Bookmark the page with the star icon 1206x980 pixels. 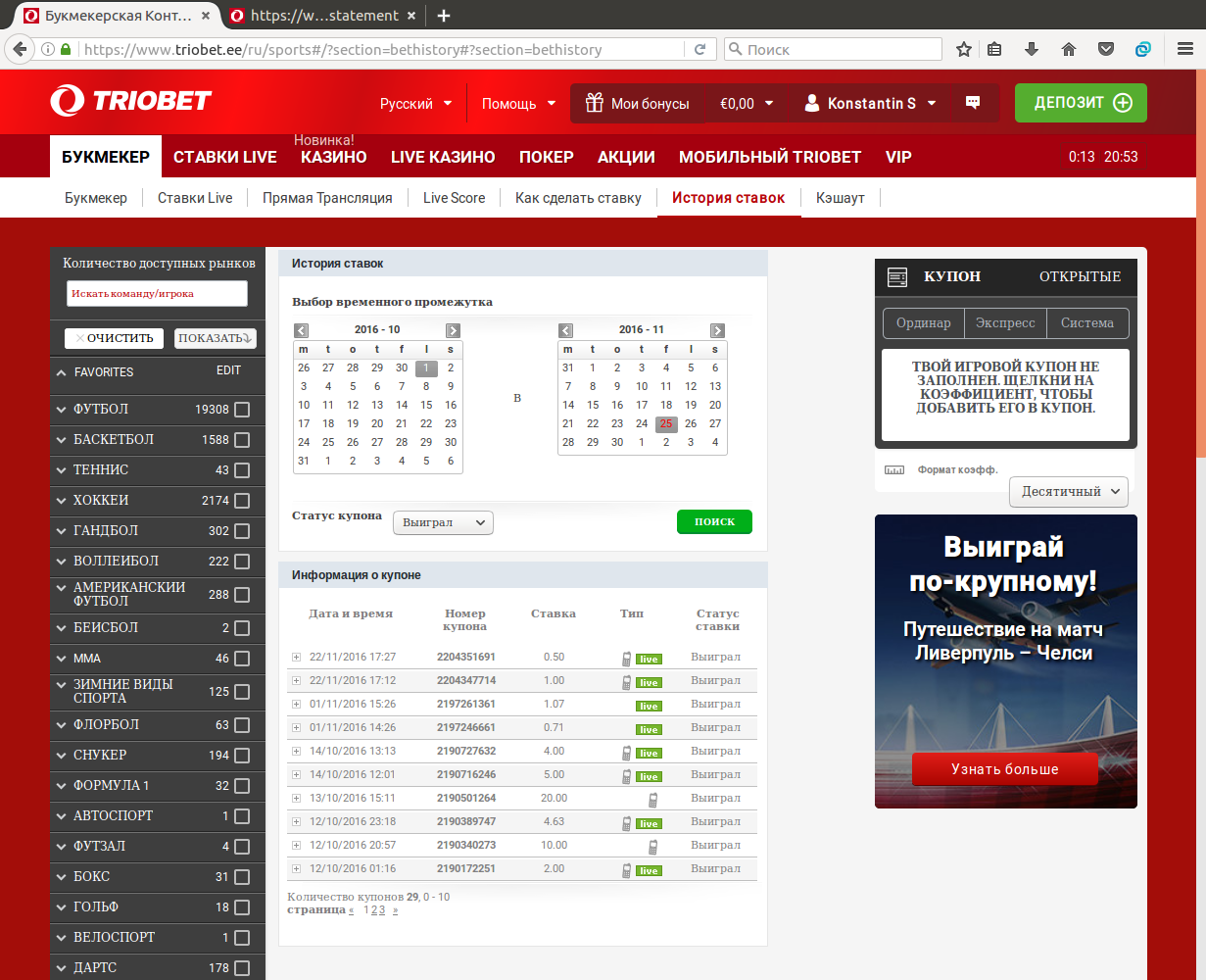pos(964,49)
